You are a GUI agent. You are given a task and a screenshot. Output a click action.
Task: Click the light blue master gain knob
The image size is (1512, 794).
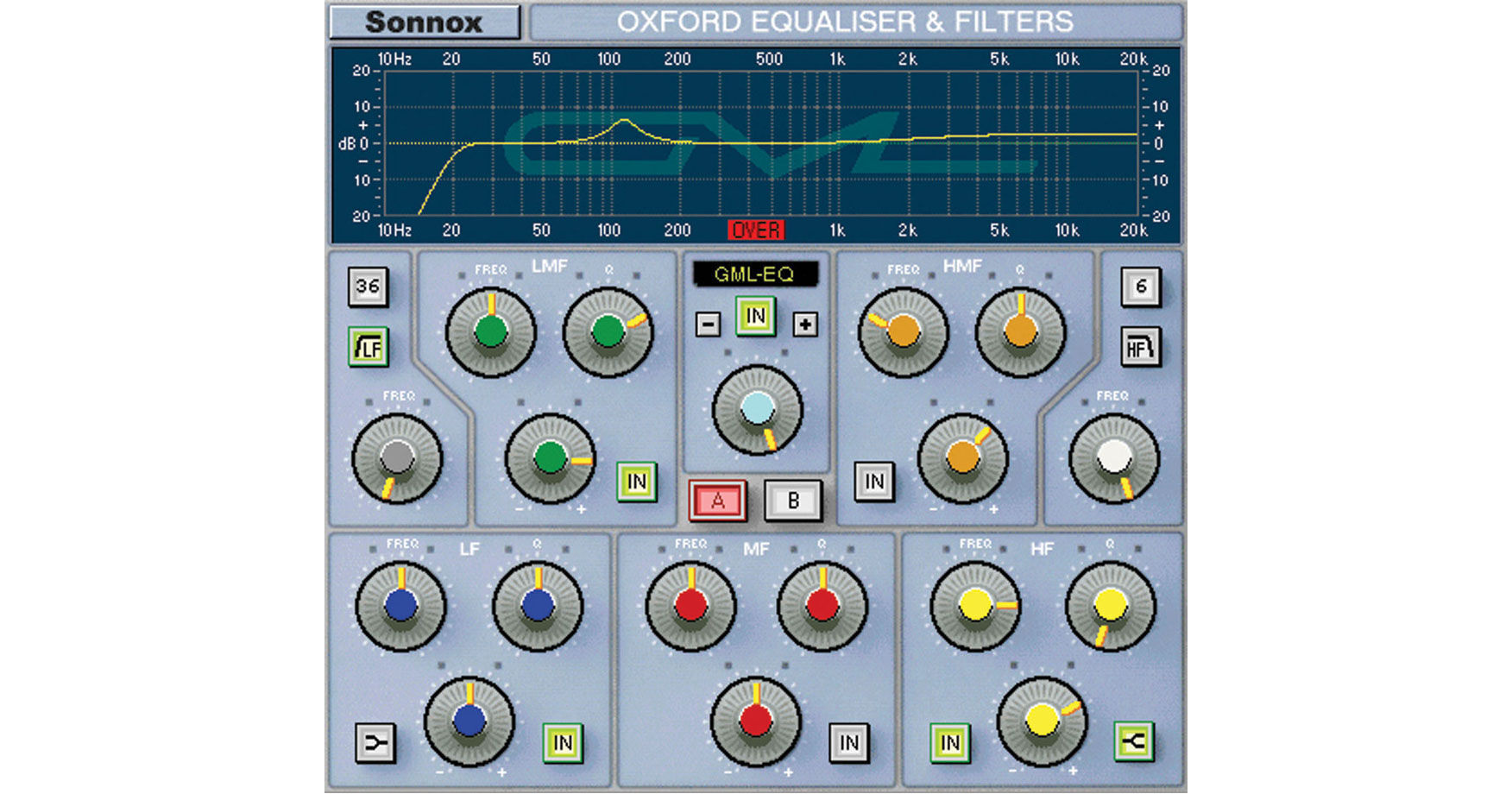[x=757, y=410]
